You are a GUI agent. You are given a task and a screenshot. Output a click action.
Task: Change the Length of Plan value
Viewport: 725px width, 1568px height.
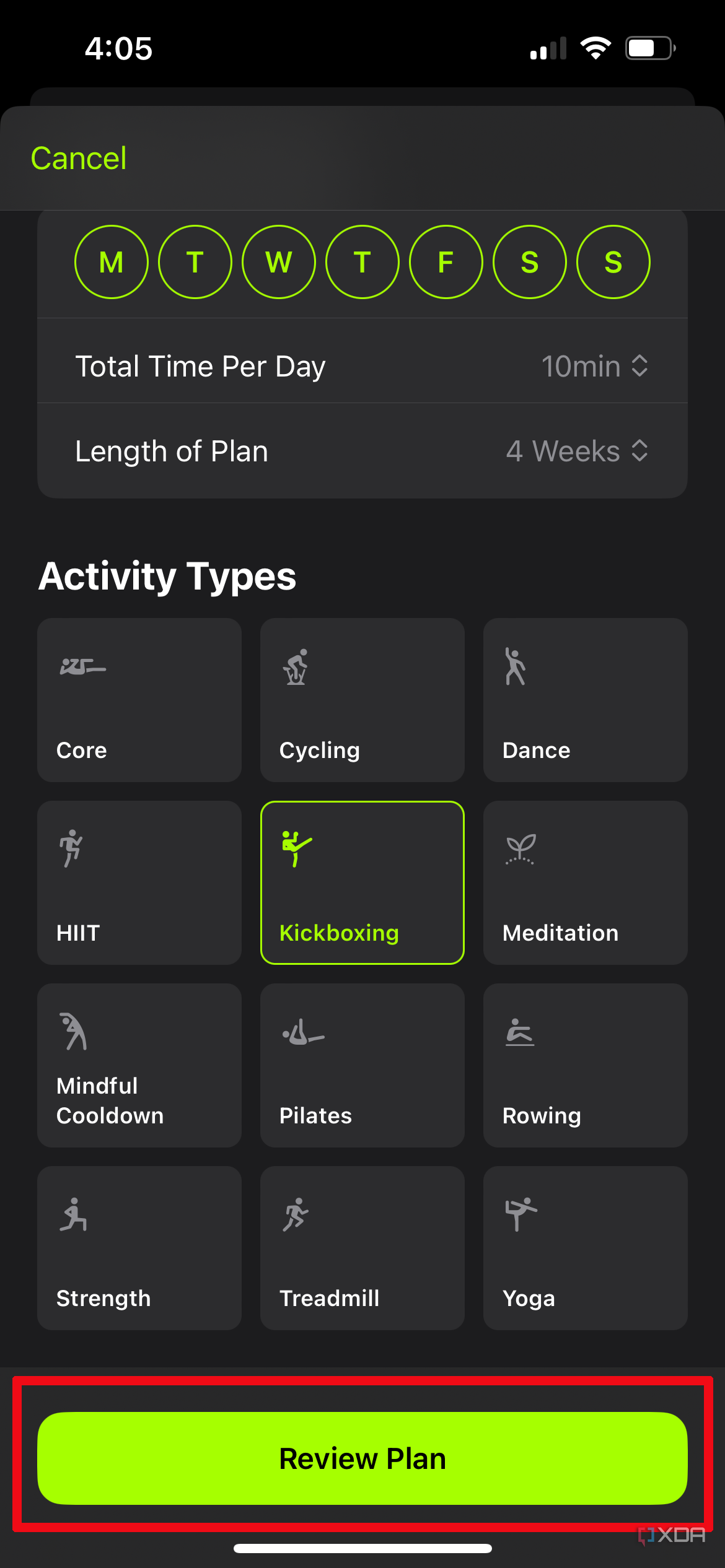578,451
